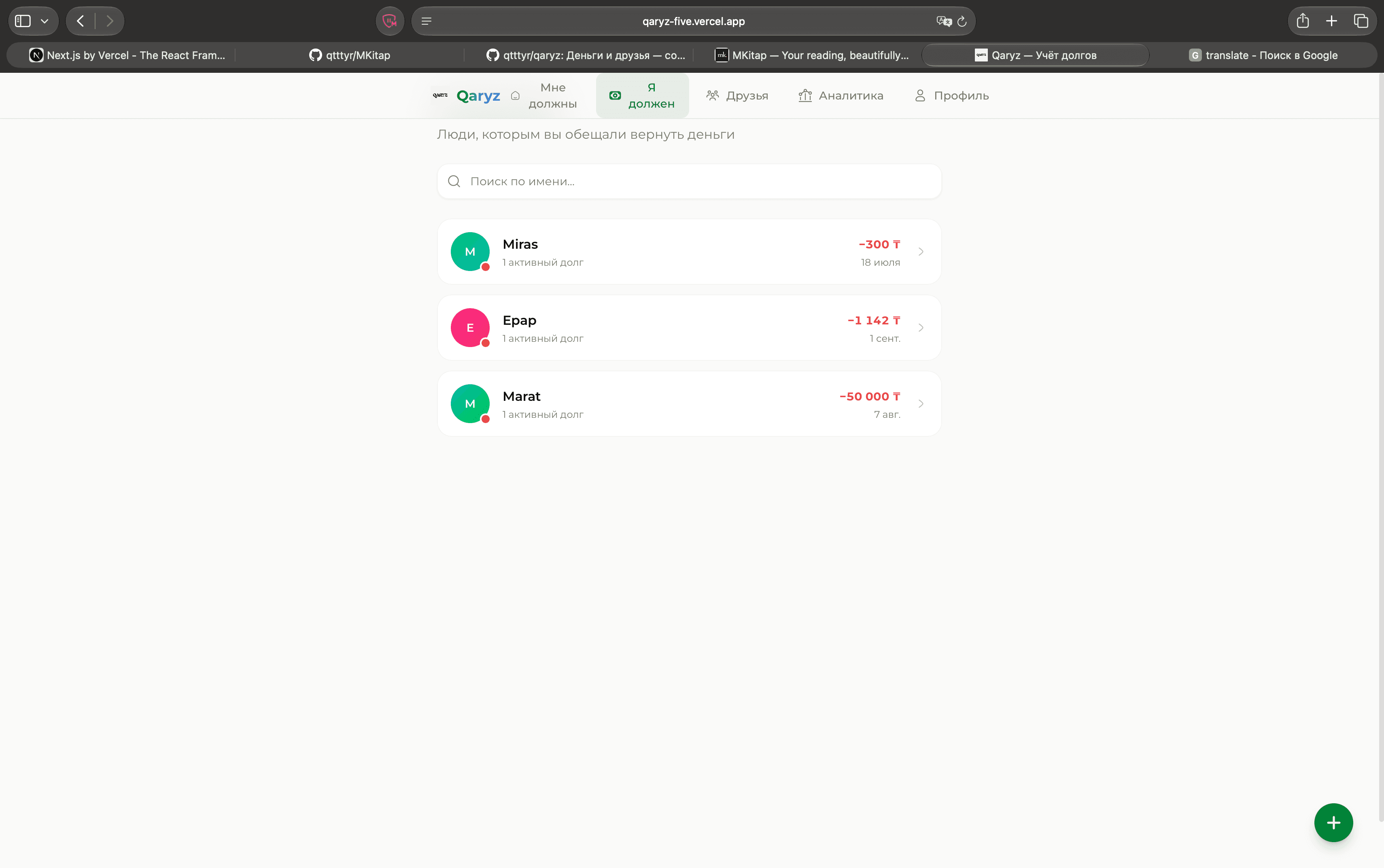Click the qaryz-five.vercel.app address bar
The width and height of the screenshot is (1384, 868).
pyautogui.click(x=693, y=21)
